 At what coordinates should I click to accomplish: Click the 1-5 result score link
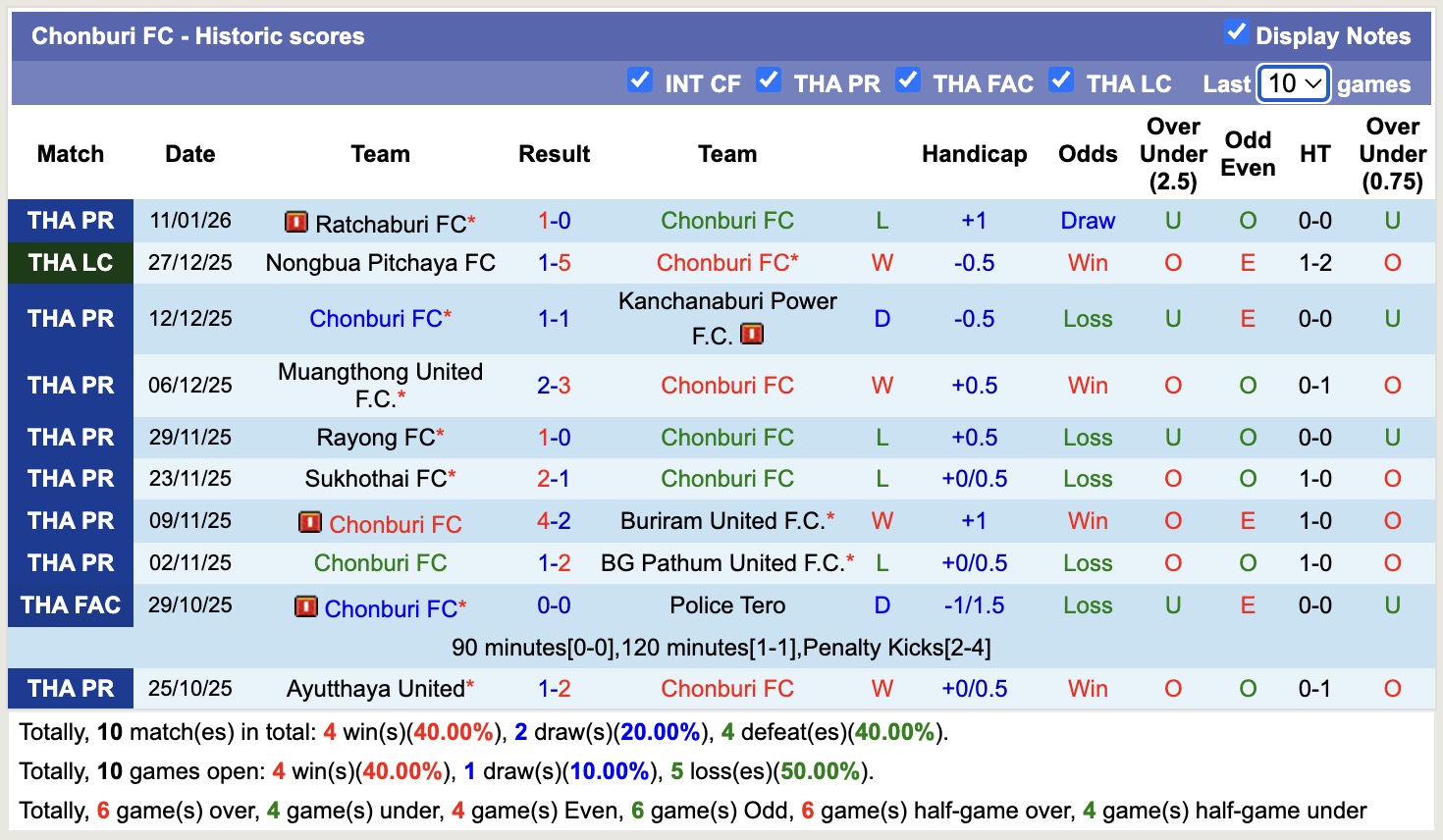[554, 263]
